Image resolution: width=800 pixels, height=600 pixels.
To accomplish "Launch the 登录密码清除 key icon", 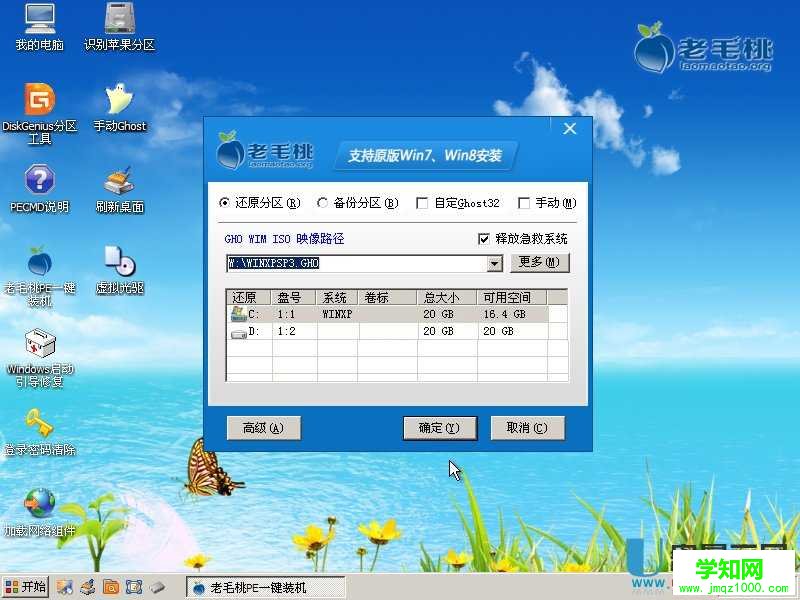I will (x=40, y=432).
